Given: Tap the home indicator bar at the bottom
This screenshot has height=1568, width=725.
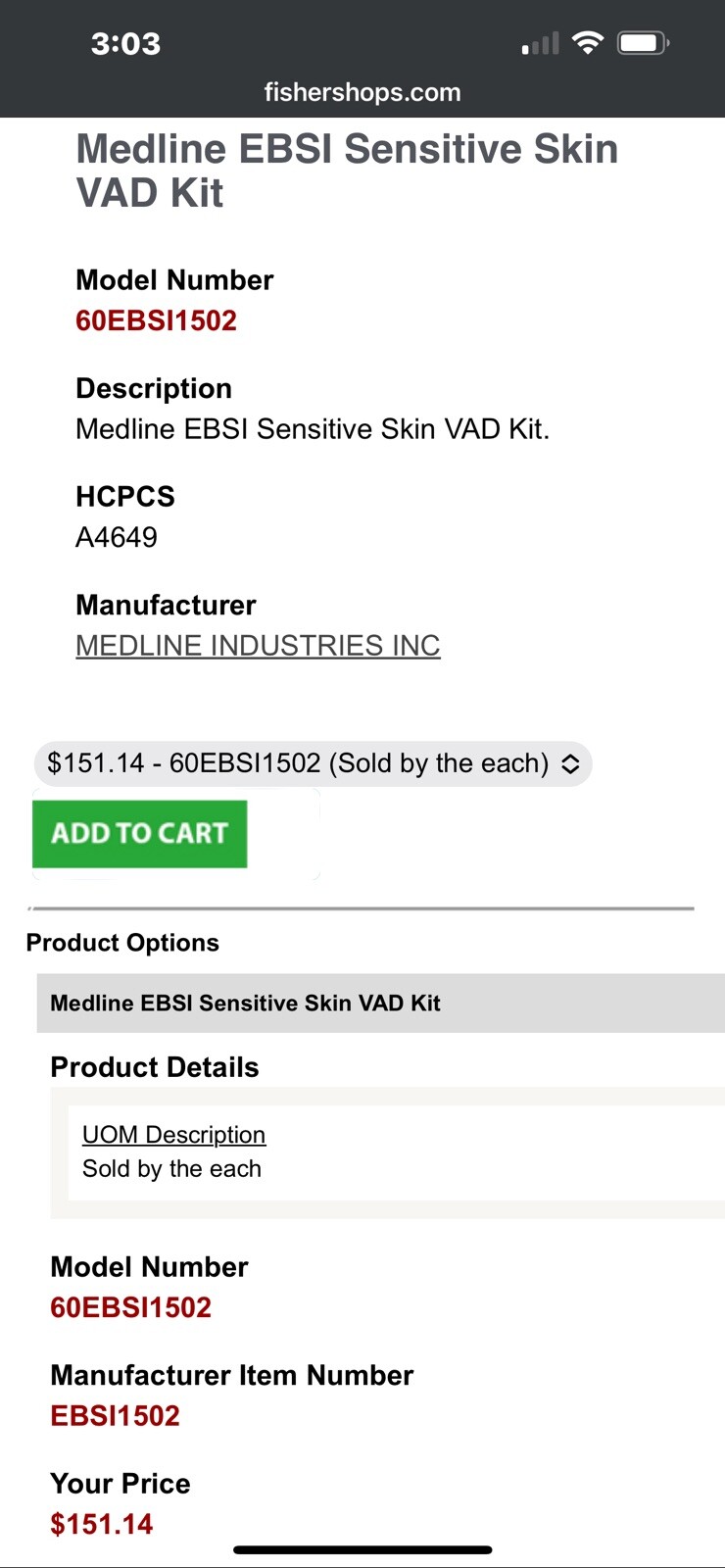Looking at the screenshot, I should click(362, 1550).
